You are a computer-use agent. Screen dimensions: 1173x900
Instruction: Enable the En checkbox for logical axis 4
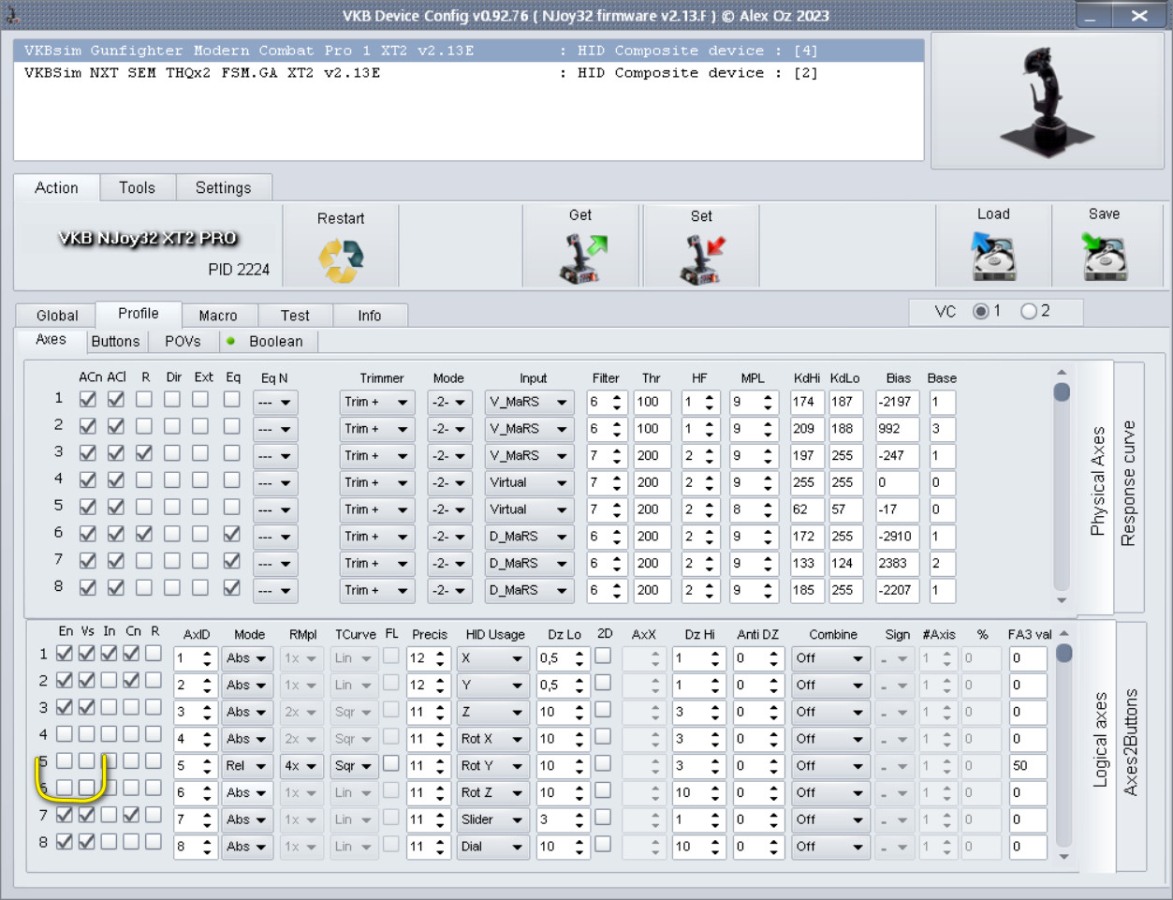point(65,734)
